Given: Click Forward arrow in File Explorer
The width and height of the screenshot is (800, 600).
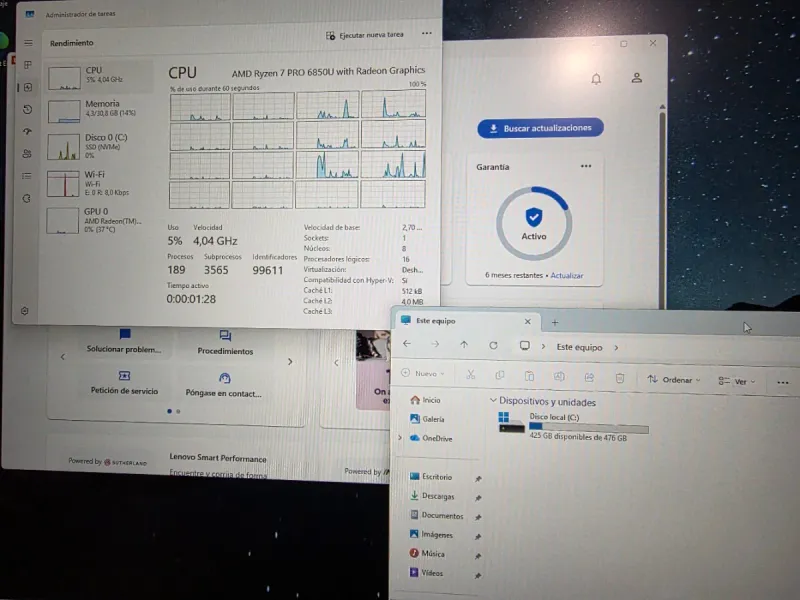Looking at the screenshot, I should [435, 344].
